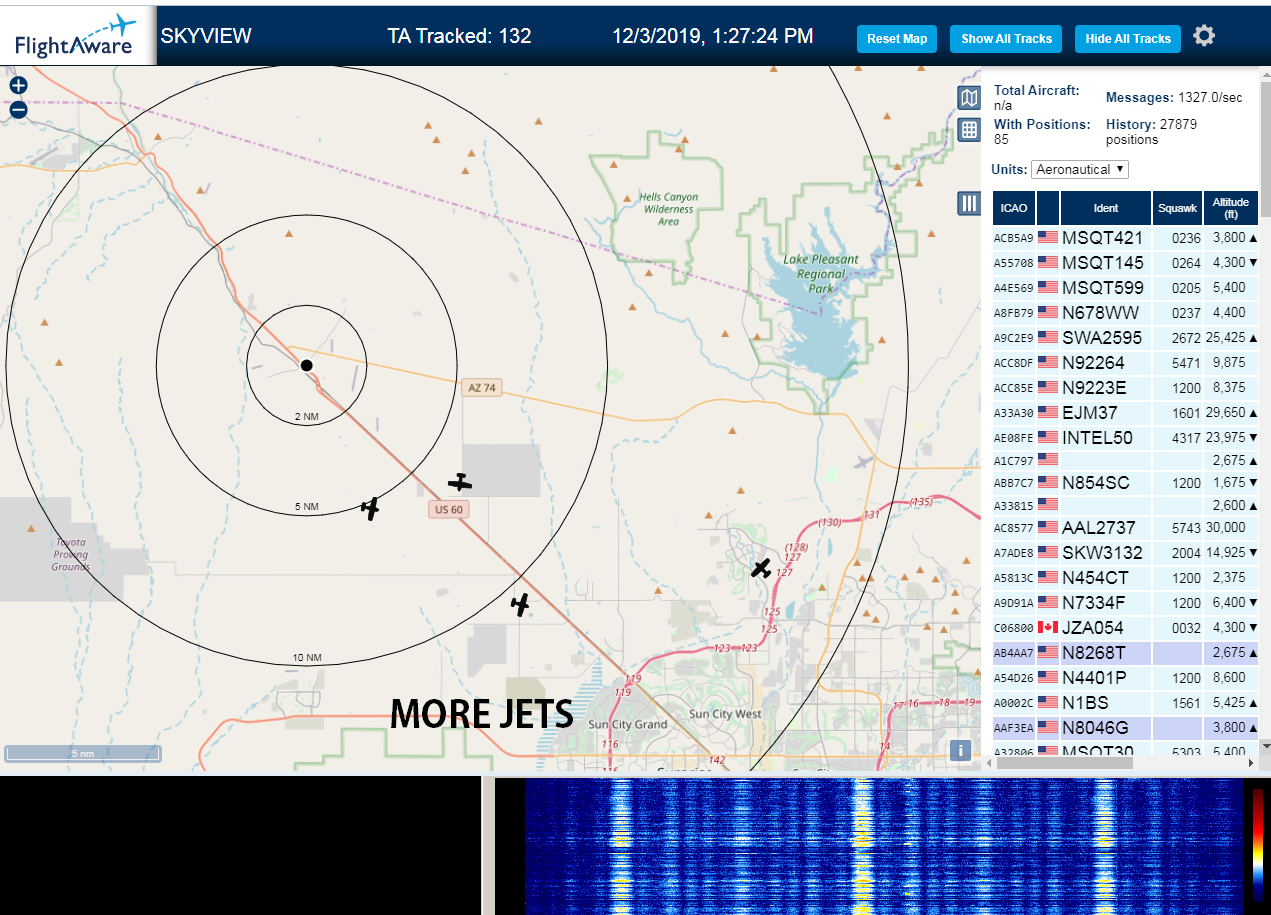Click the FlightAware logo
1271x915 pixels.
pos(77,36)
